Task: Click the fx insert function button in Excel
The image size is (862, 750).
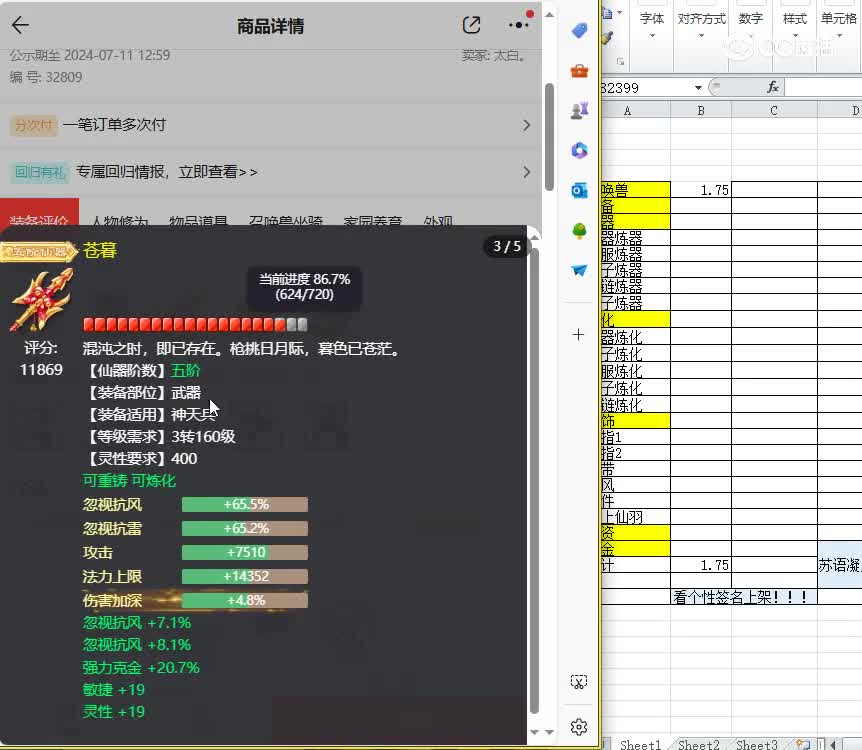Action: (772, 87)
